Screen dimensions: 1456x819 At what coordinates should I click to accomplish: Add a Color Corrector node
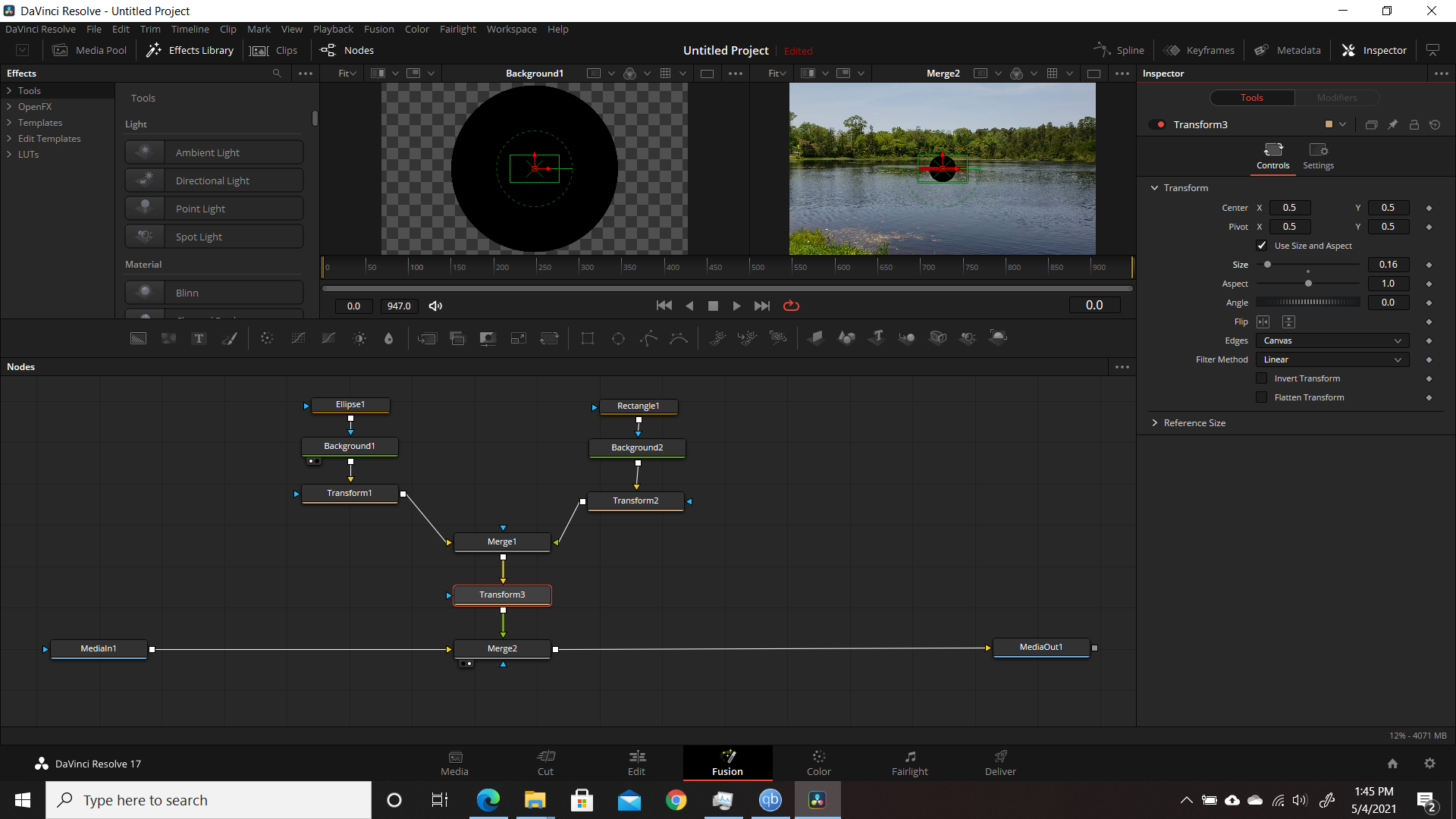pos(267,338)
